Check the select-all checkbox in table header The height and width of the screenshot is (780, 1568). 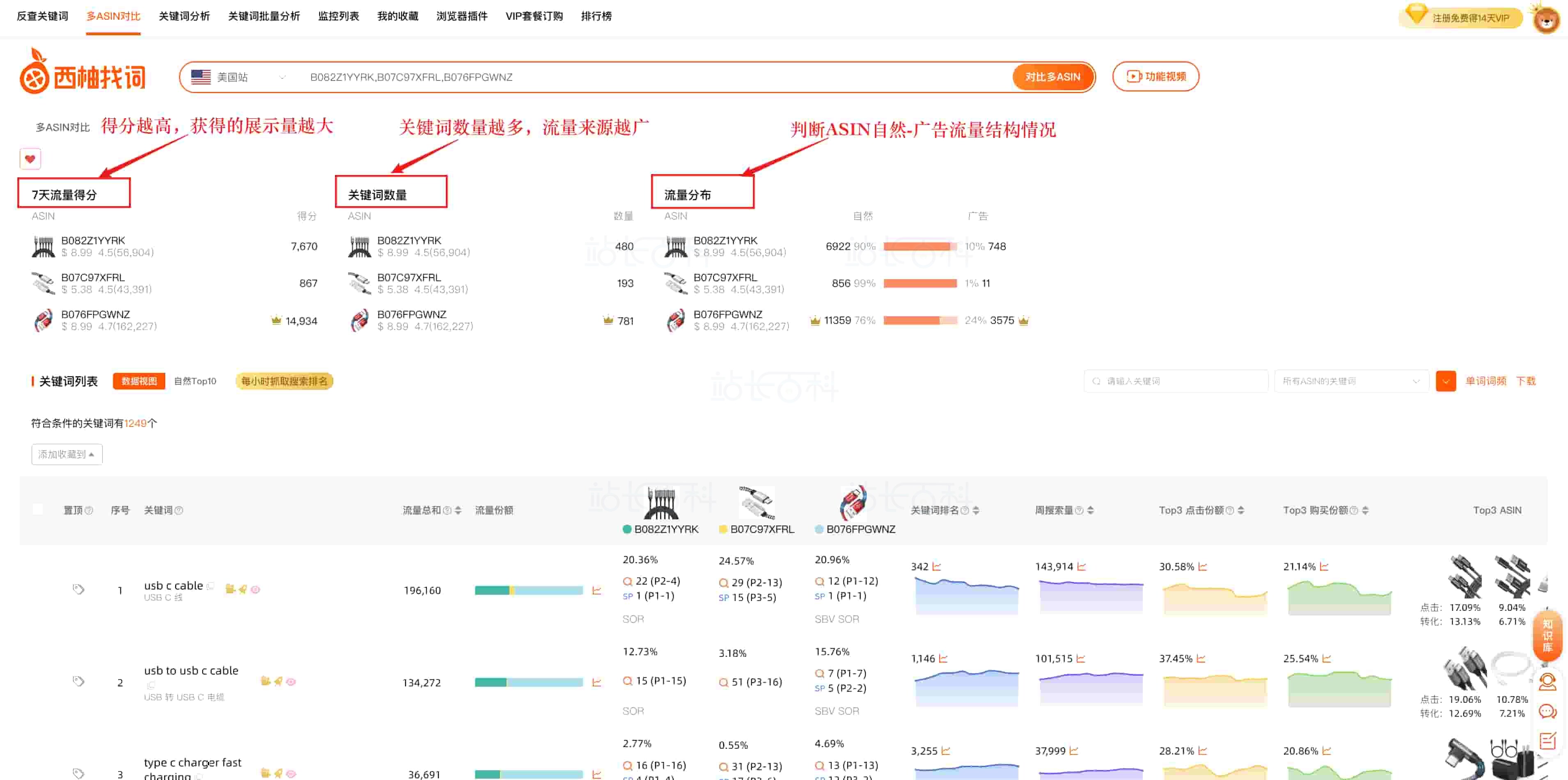pyautogui.click(x=38, y=509)
